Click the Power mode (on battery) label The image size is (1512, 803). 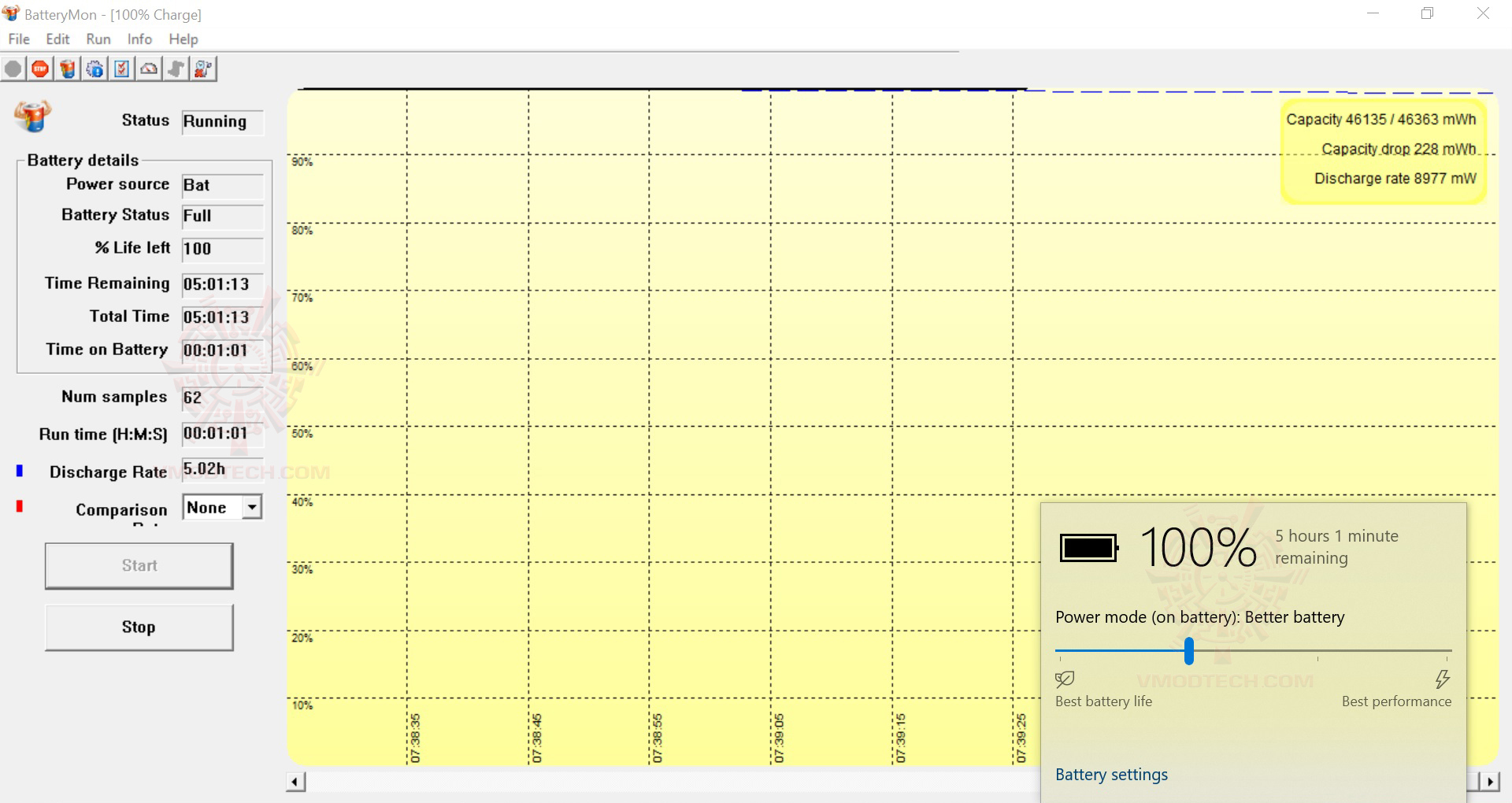tap(1199, 617)
